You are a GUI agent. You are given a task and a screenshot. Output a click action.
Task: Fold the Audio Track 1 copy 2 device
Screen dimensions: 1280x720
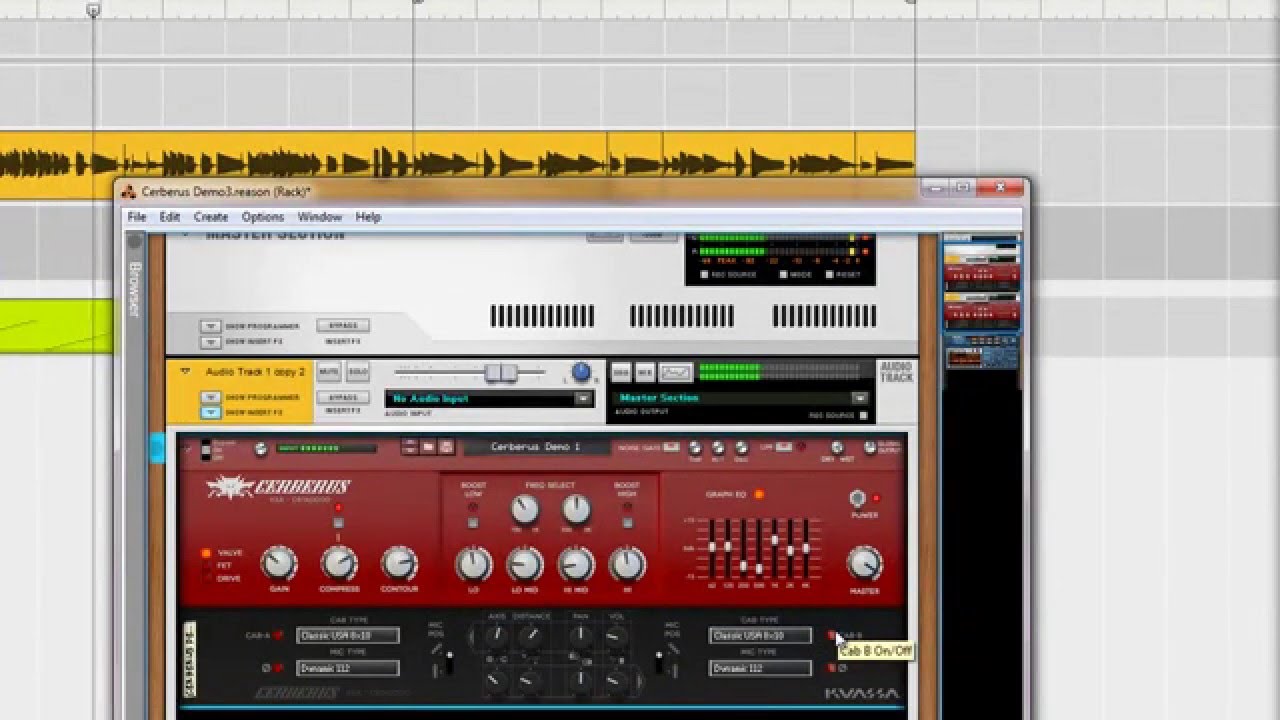(185, 371)
